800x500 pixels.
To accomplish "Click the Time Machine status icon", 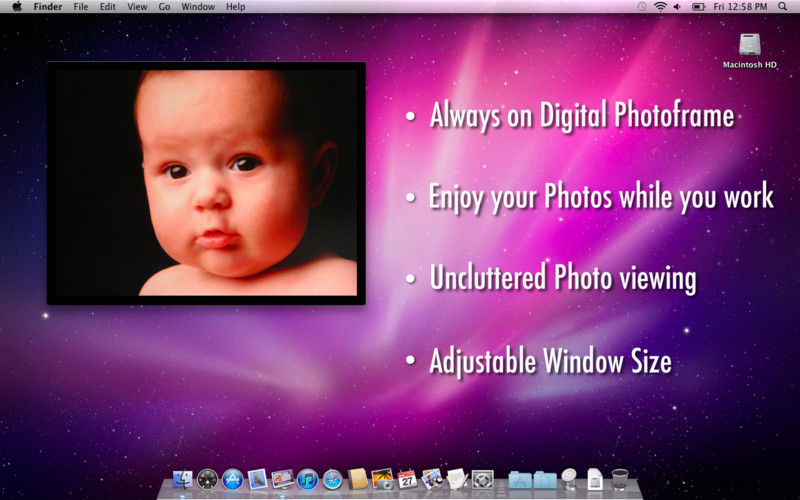I will 642,7.
